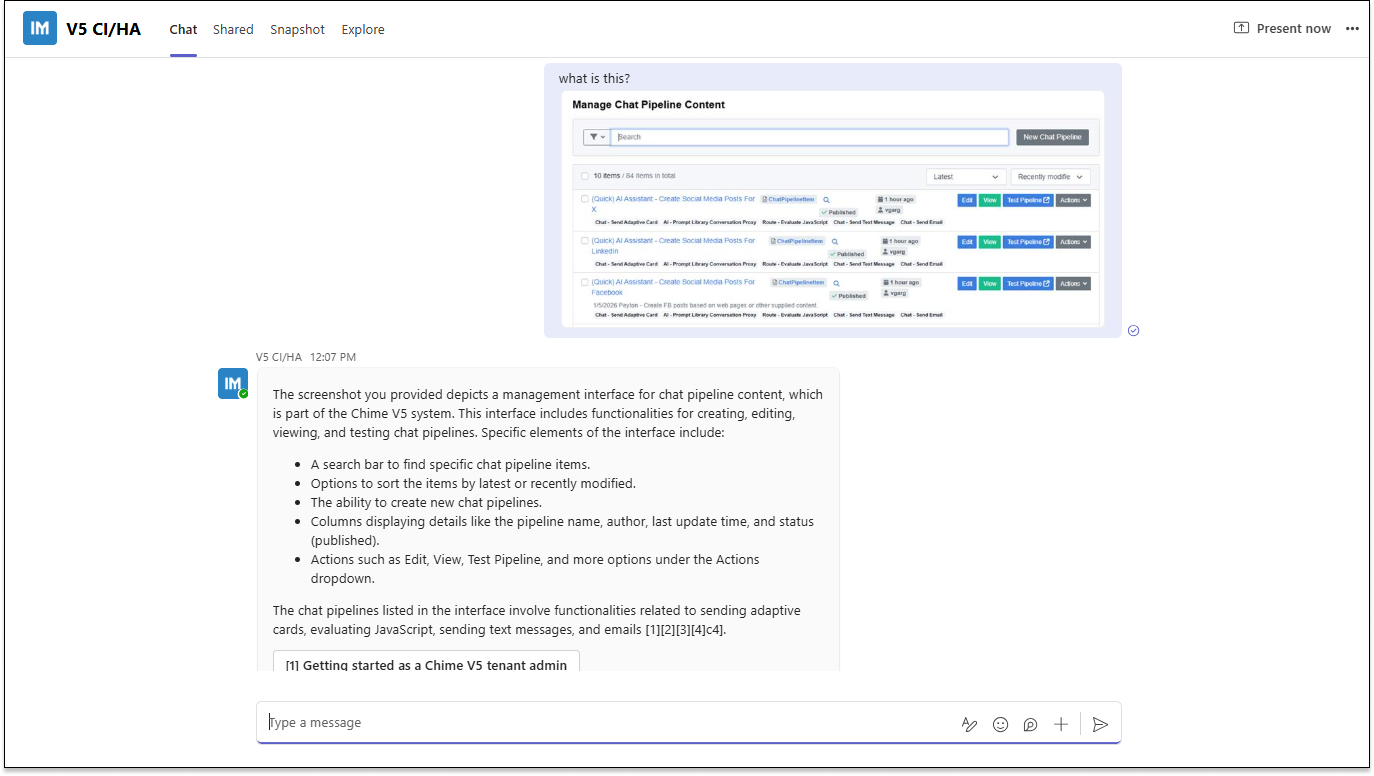Click the Present now screen-share icon
The width and height of the screenshot is (1374, 776).
coord(1241,29)
